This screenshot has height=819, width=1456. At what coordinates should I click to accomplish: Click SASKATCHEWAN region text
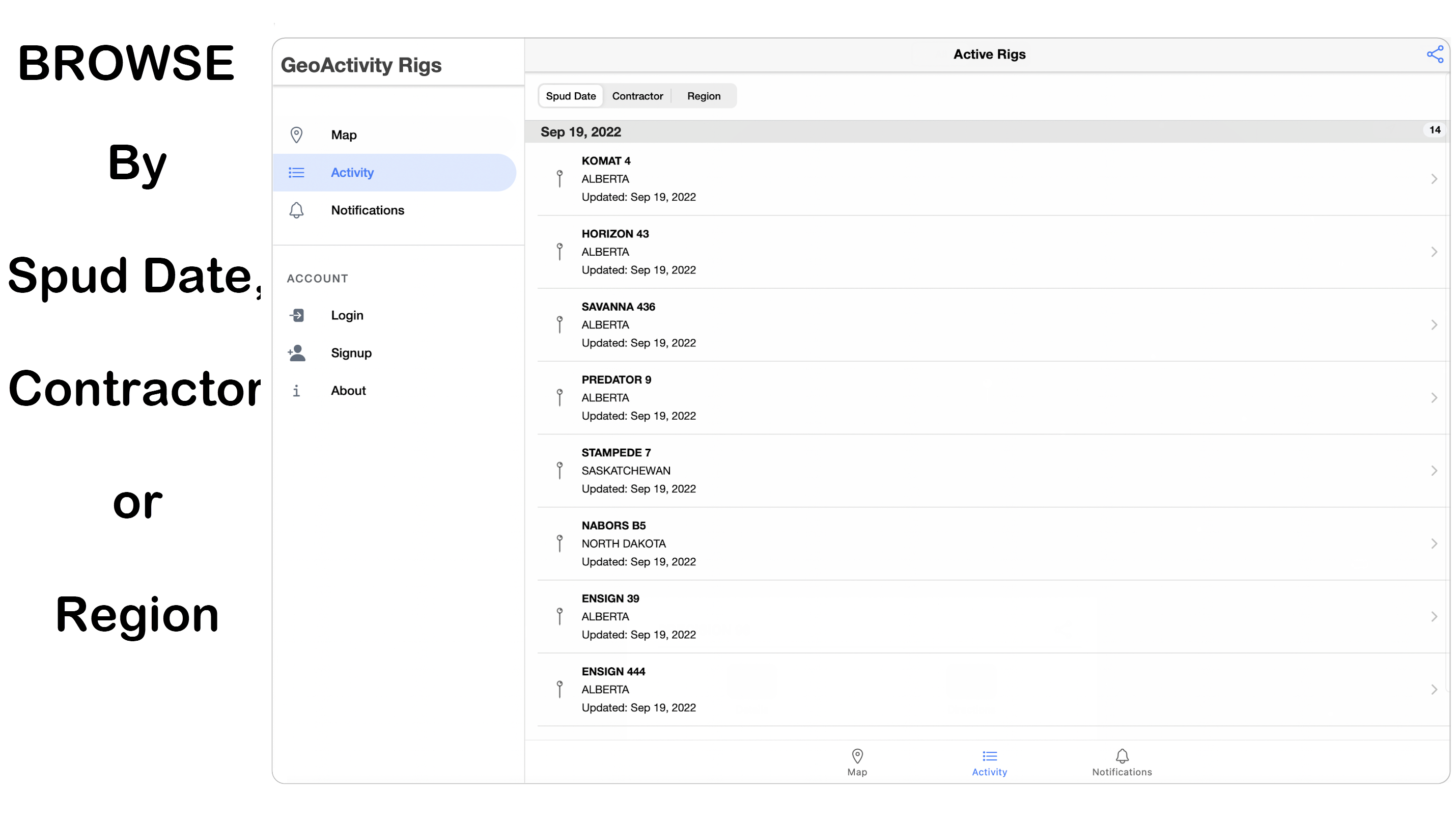(626, 471)
